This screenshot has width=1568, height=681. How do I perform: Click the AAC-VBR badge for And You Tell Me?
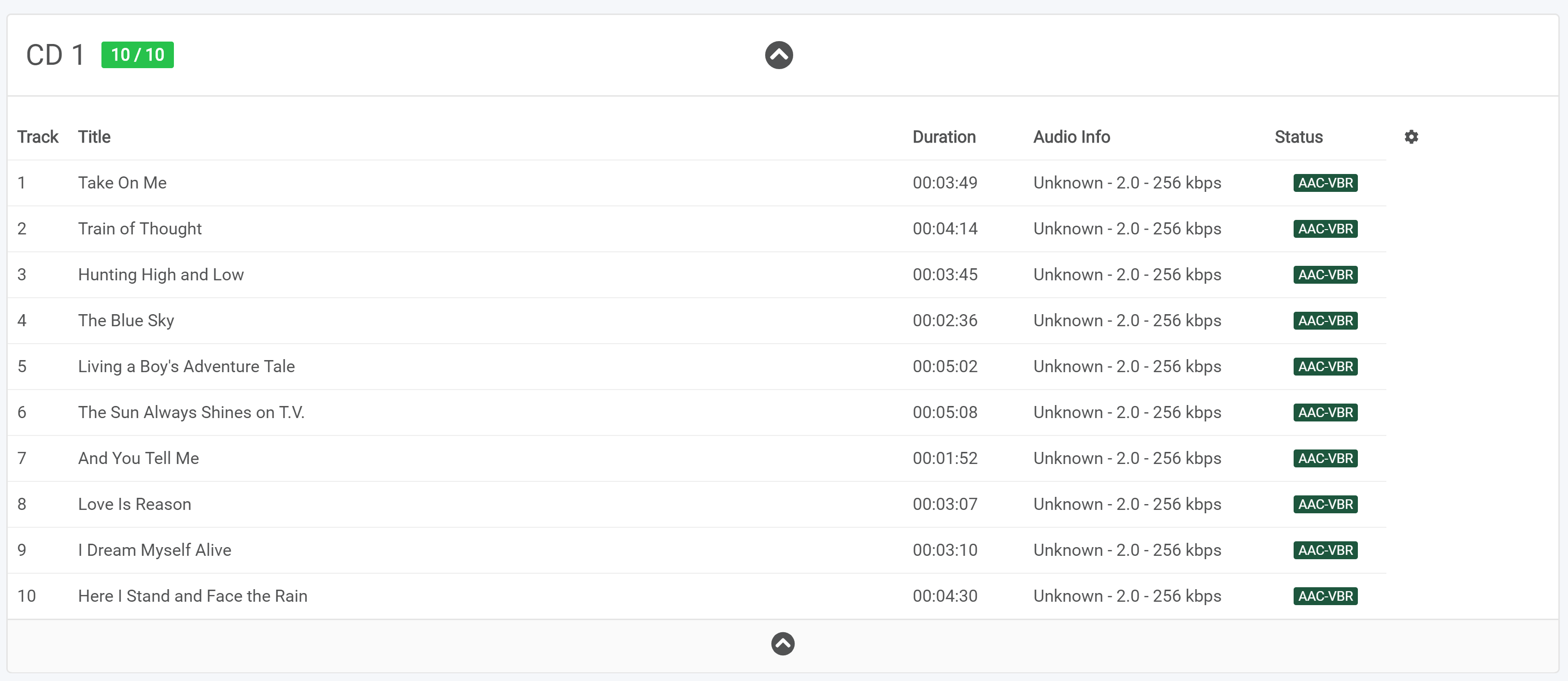[x=1325, y=457]
